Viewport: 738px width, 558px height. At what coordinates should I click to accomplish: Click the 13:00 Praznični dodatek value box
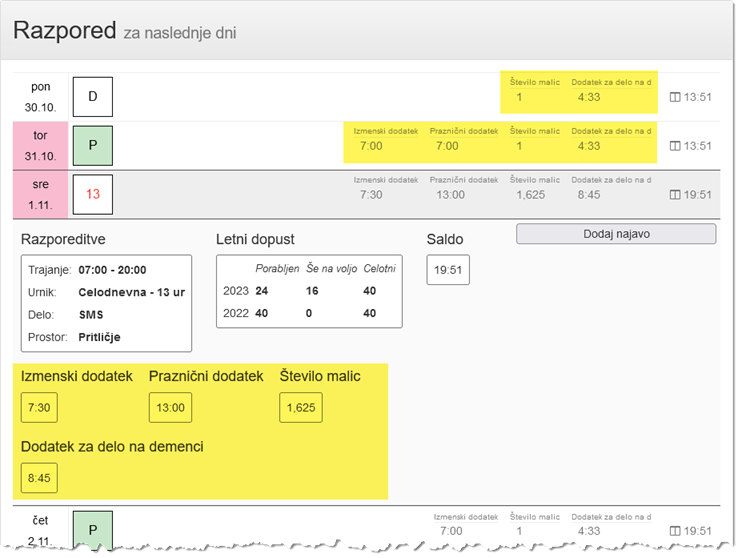coord(170,408)
